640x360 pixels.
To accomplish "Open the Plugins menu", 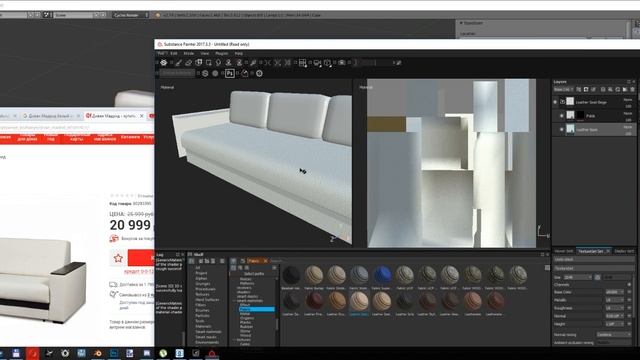I will (x=222, y=53).
